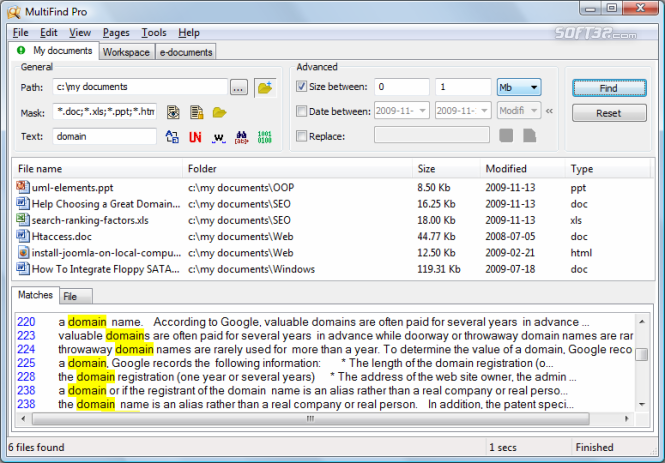Viewport: 665px width, 463px height.
Task: Open the View menu
Action: (x=80, y=33)
